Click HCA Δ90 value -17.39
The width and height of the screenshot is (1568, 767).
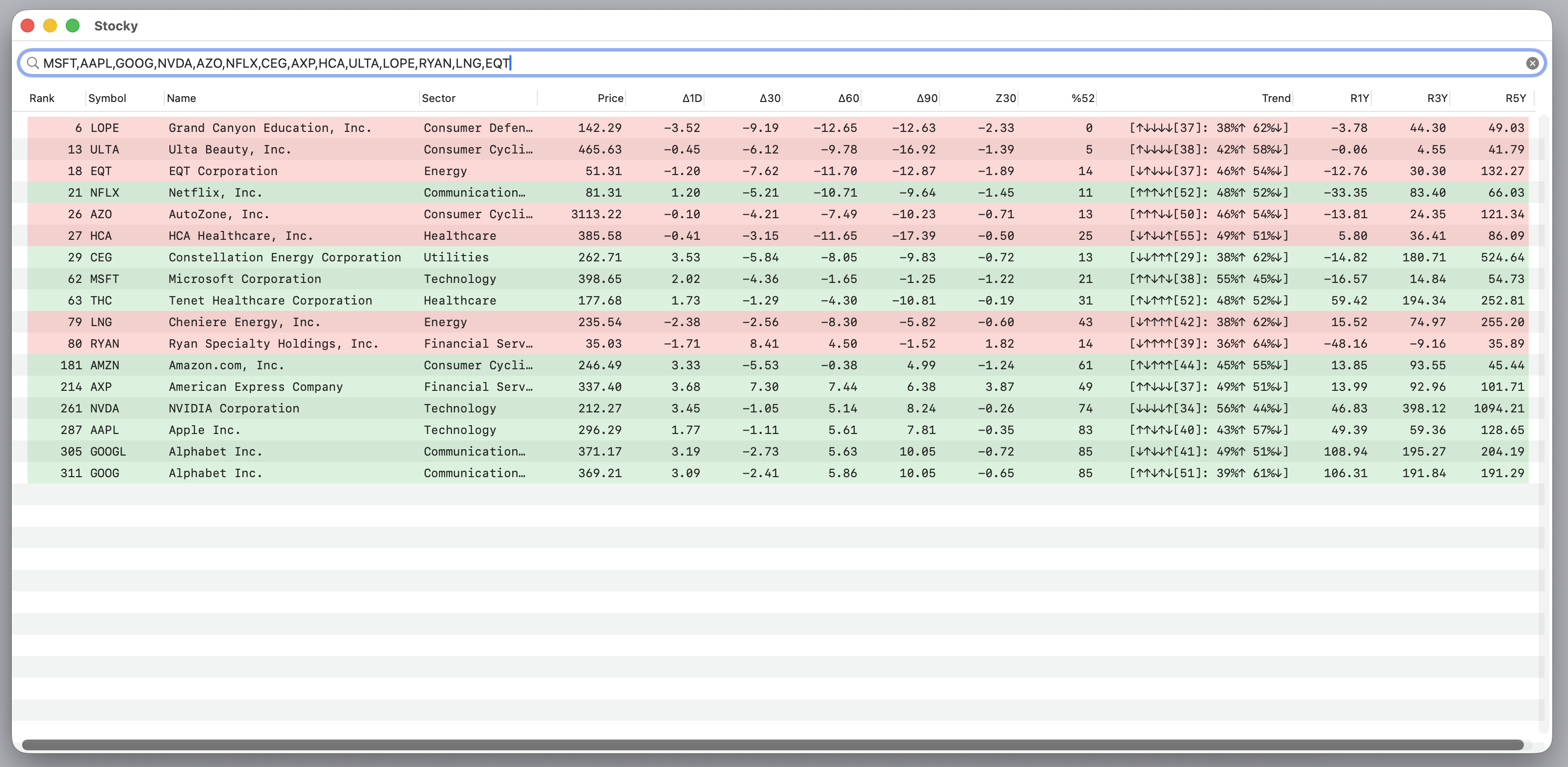[914, 236]
